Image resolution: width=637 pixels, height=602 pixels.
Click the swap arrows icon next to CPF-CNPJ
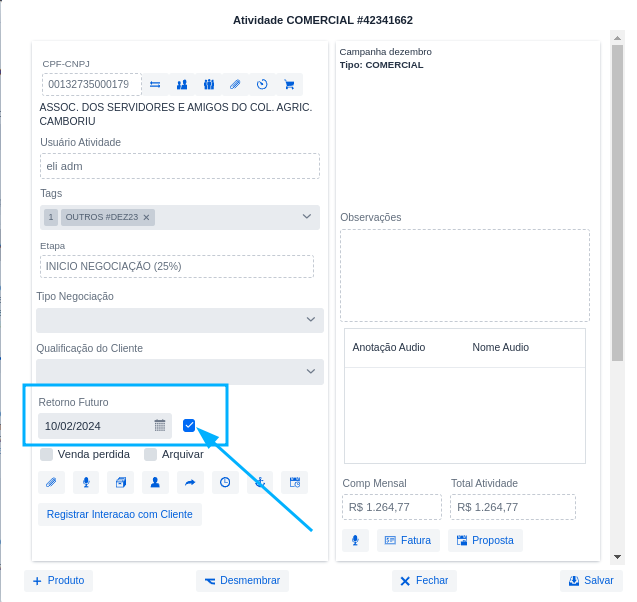tap(155, 85)
